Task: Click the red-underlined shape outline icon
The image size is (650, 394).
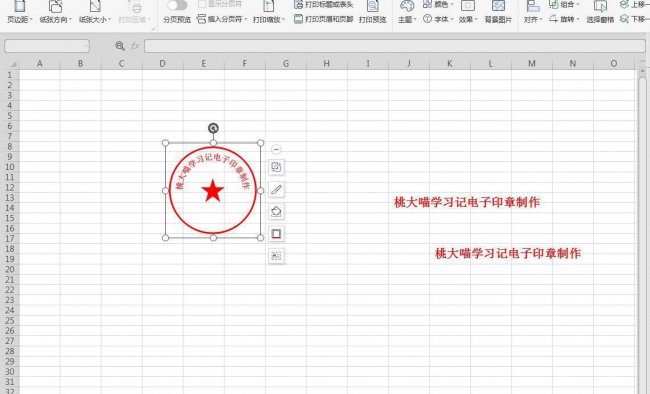Action: pos(276,234)
